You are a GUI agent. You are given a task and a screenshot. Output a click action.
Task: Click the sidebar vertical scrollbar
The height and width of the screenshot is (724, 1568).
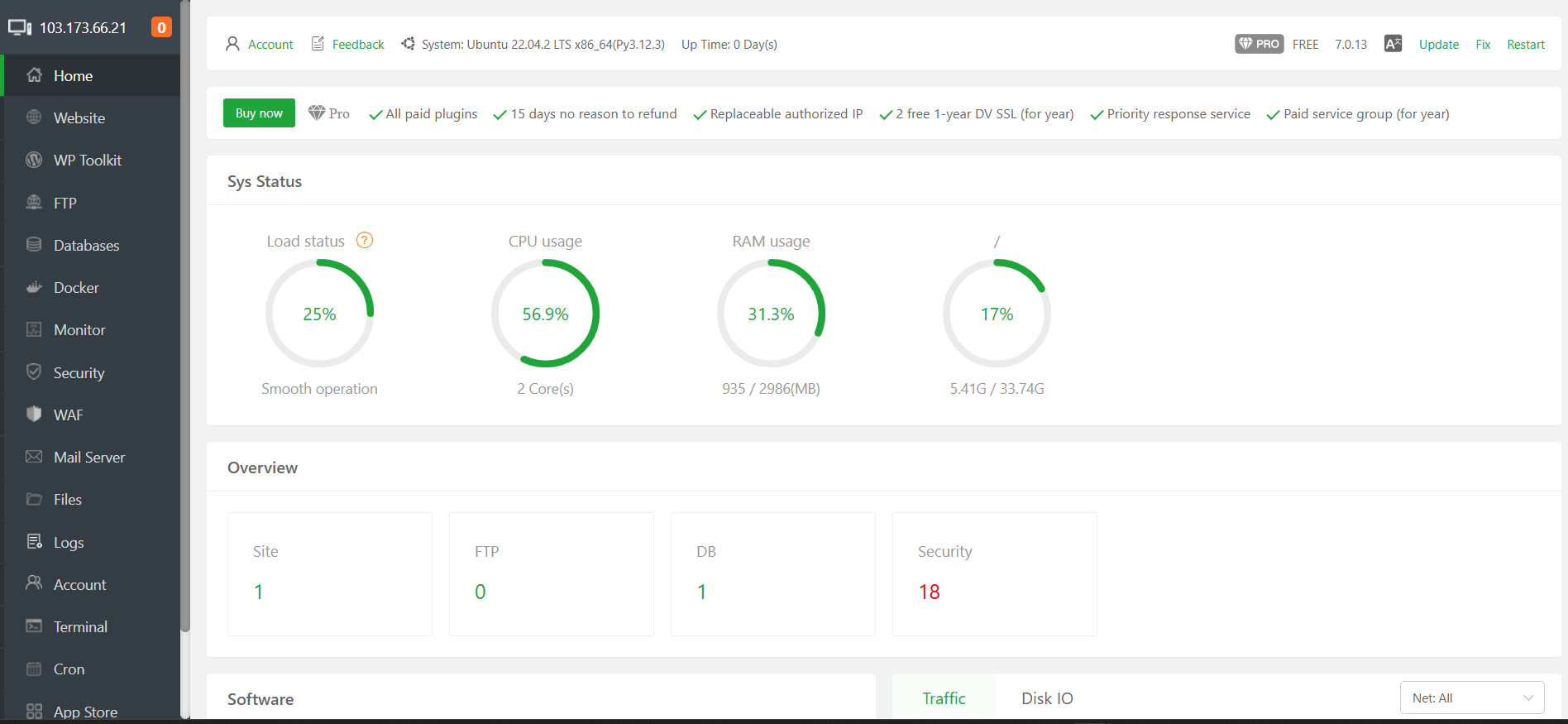point(185,331)
